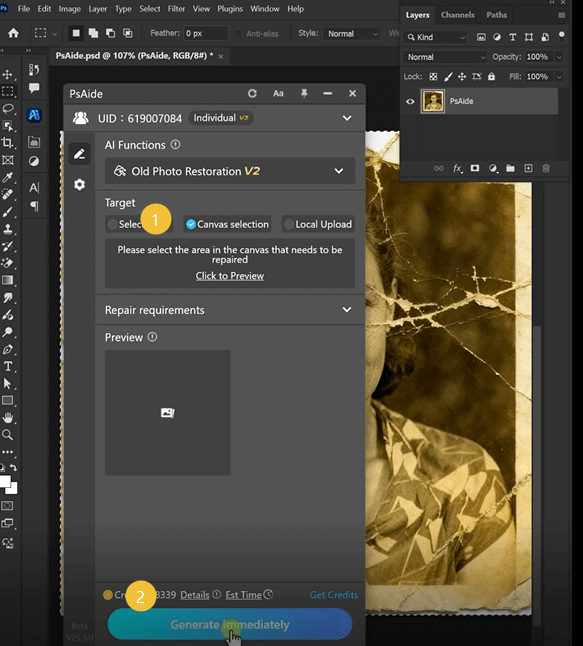Add layer style fx icon
Screen dimensions: 583x646
pyautogui.click(x=457, y=168)
